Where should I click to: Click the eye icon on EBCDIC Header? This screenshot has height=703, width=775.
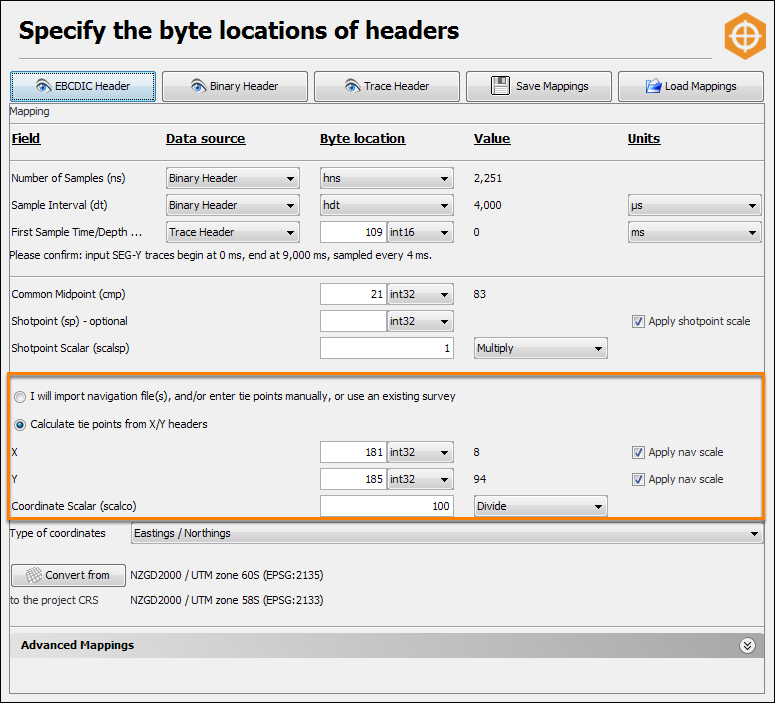(x=43, y=86)
